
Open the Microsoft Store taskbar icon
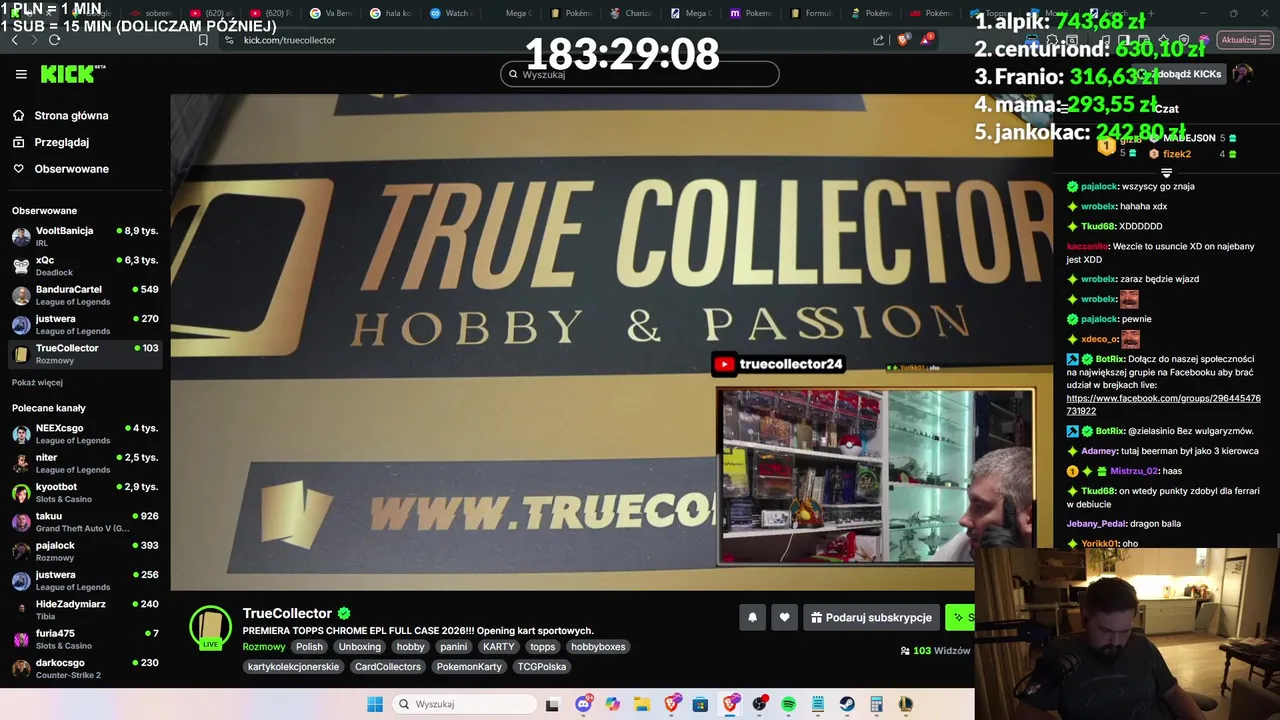(x=700, y=704)
